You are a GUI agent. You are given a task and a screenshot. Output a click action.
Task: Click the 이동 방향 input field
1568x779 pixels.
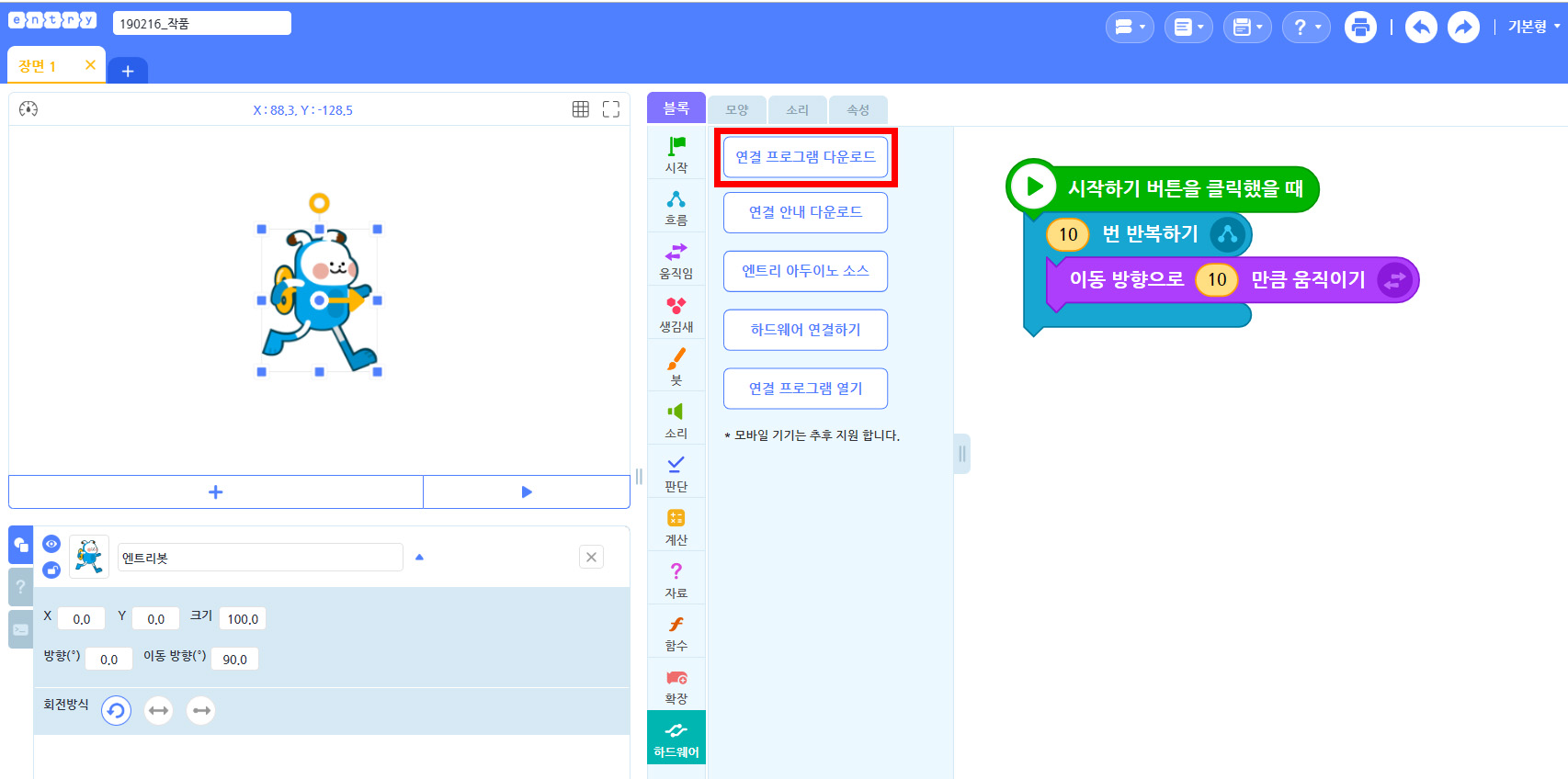[235, 660]
